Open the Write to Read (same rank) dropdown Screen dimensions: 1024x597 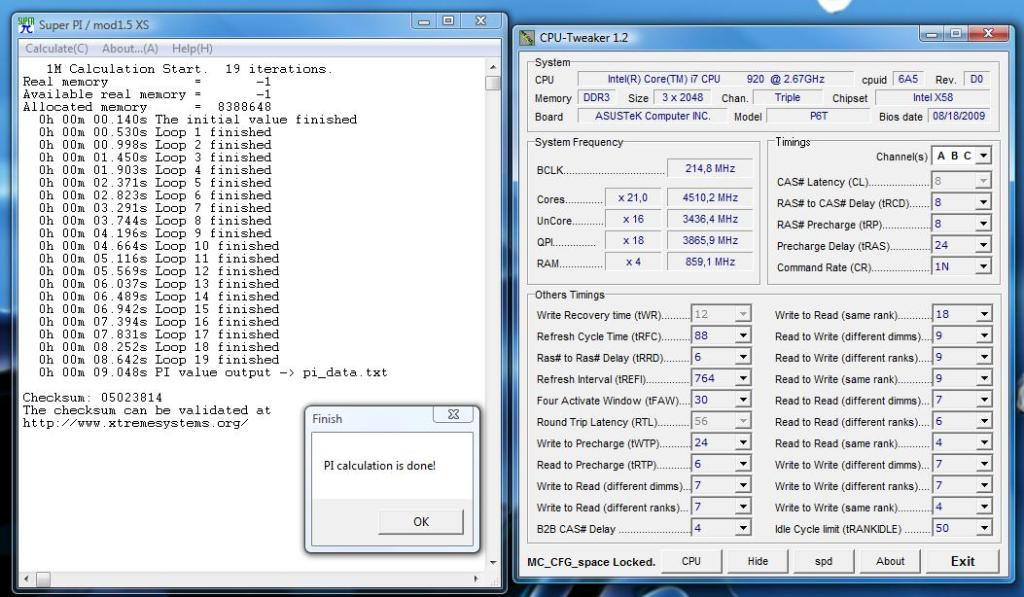984,314
